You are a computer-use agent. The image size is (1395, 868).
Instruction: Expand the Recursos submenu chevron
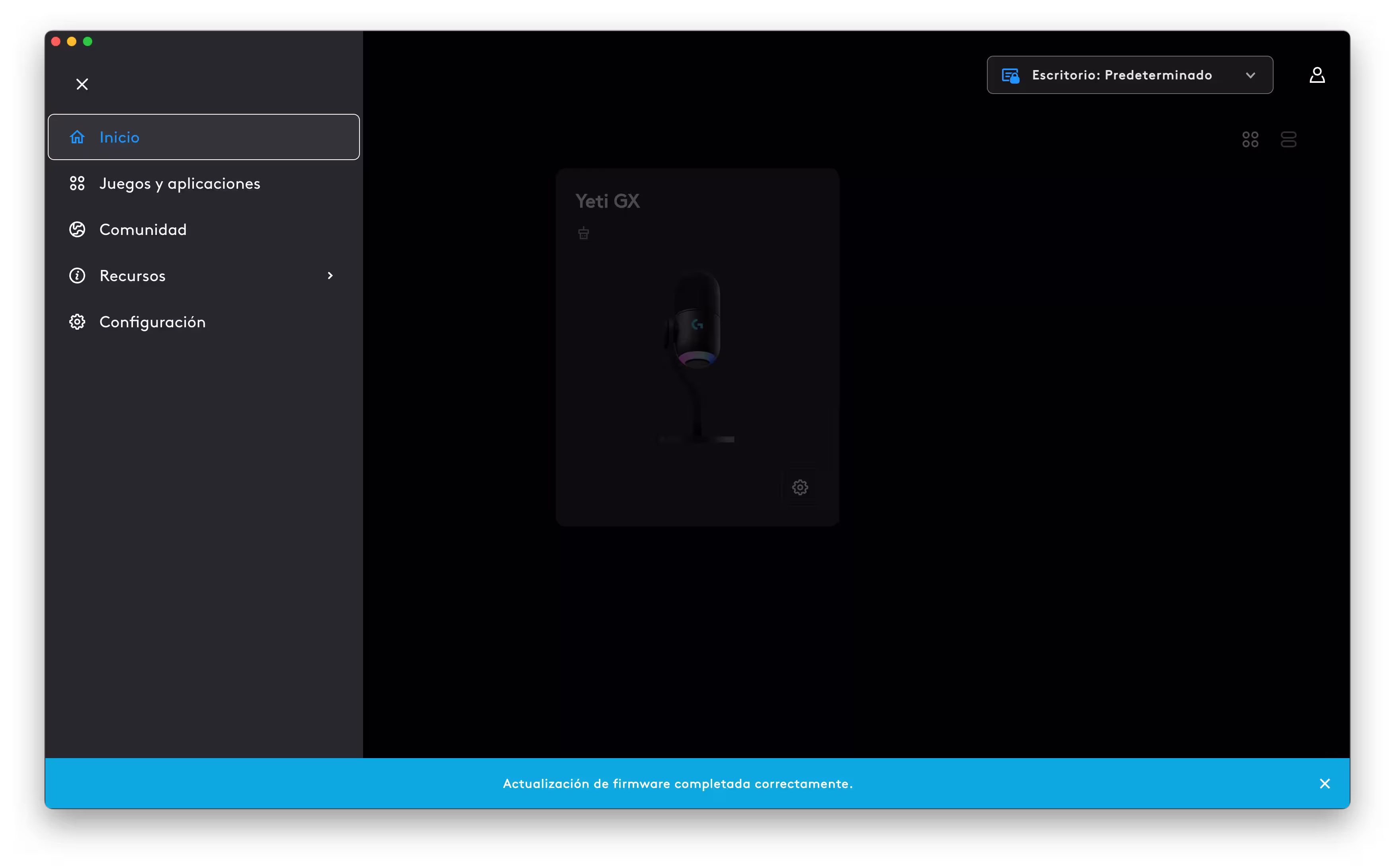point(330,276)
